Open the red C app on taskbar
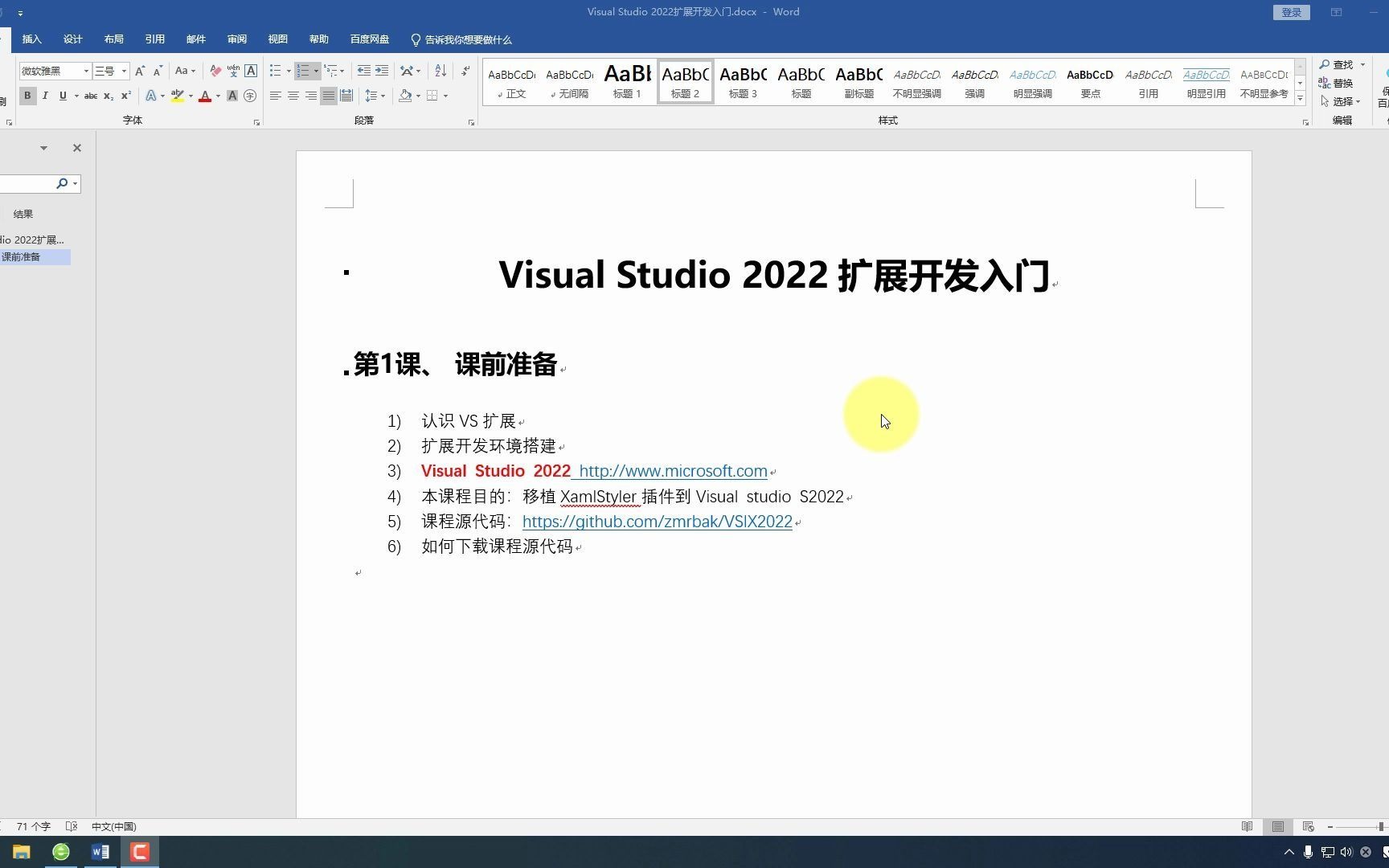The height and width of the screenshot is (868, 1389). pyautogui.click(x=140, y=852)
